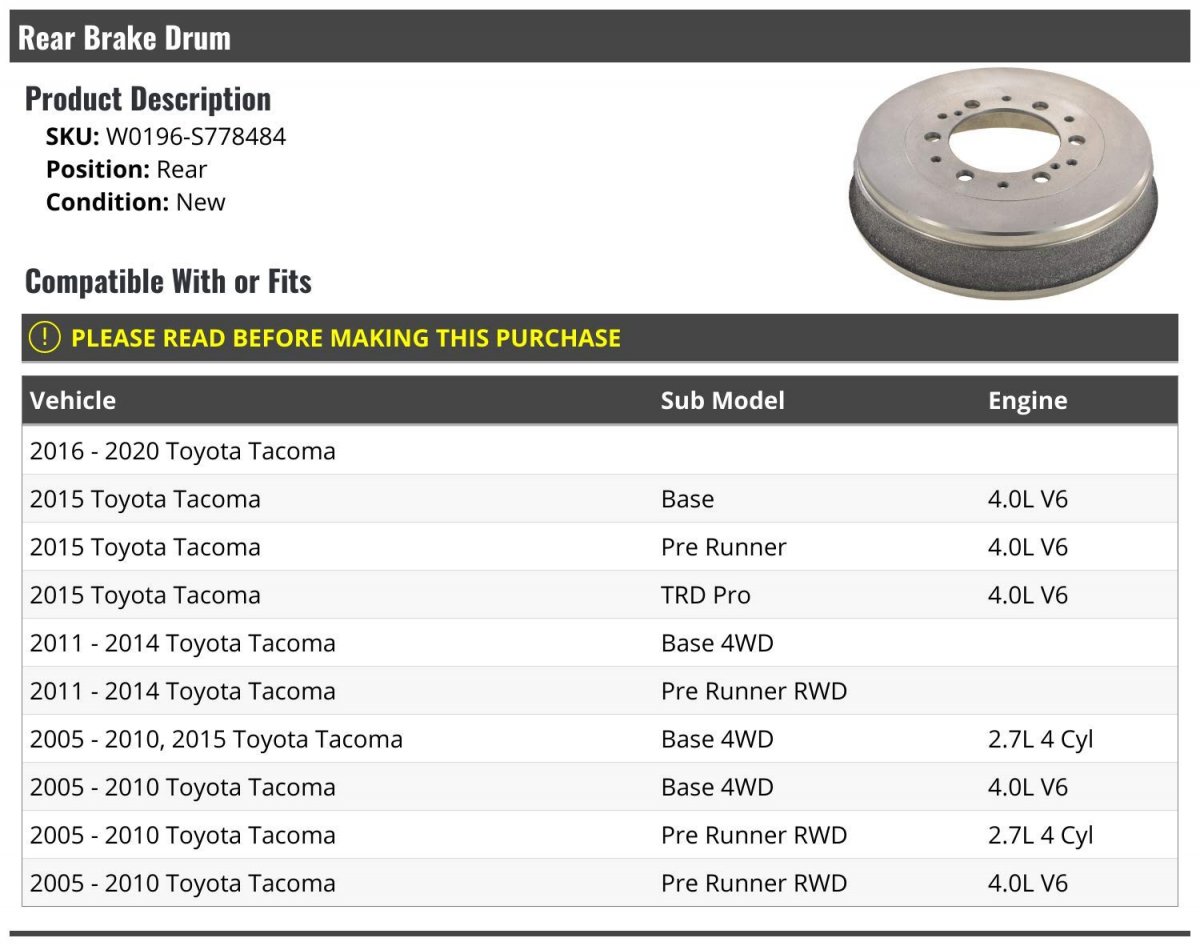
Task: Click the Rear Brake Drum title bar
Action: click(x=600, y=37)
